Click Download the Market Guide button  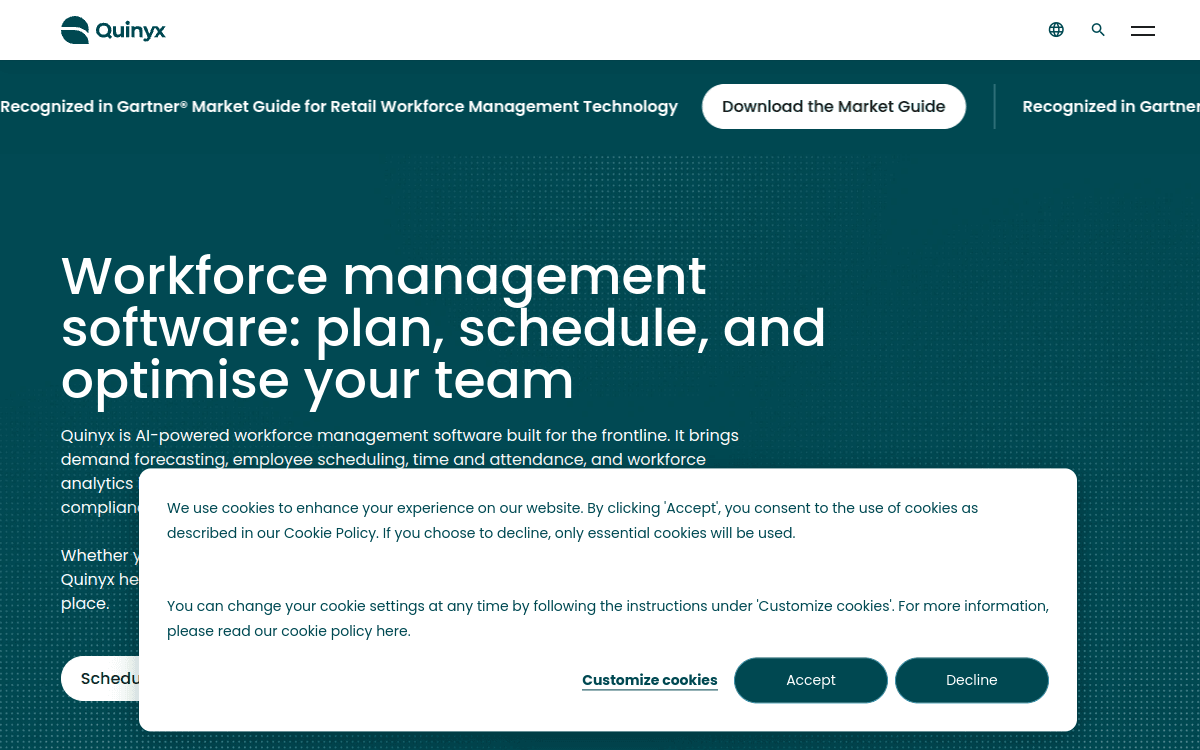[x=834, y=107]
